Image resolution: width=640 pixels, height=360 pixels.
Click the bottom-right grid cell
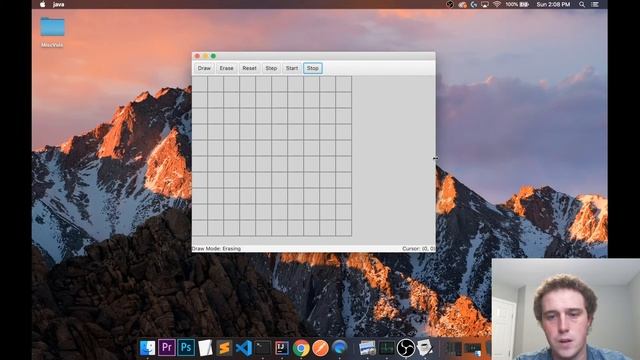point(344,228)
